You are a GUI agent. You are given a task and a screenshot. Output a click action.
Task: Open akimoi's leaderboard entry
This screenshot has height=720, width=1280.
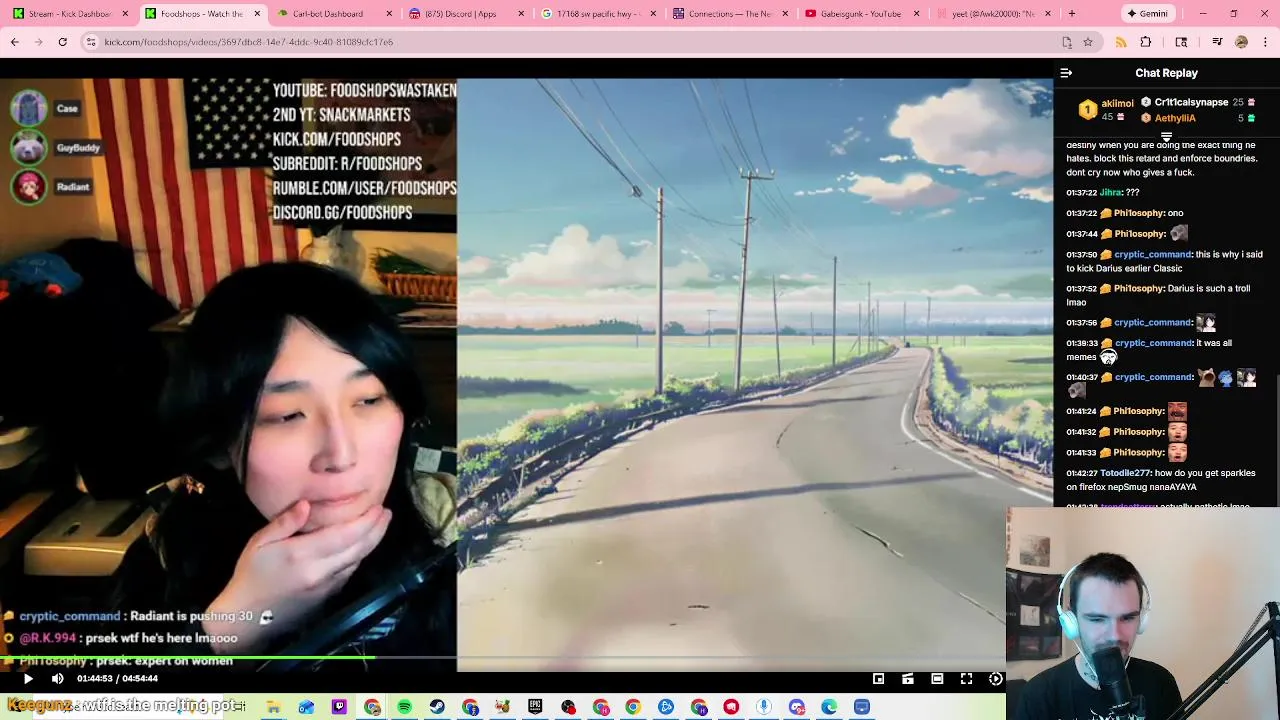[x=1107, y=109]
